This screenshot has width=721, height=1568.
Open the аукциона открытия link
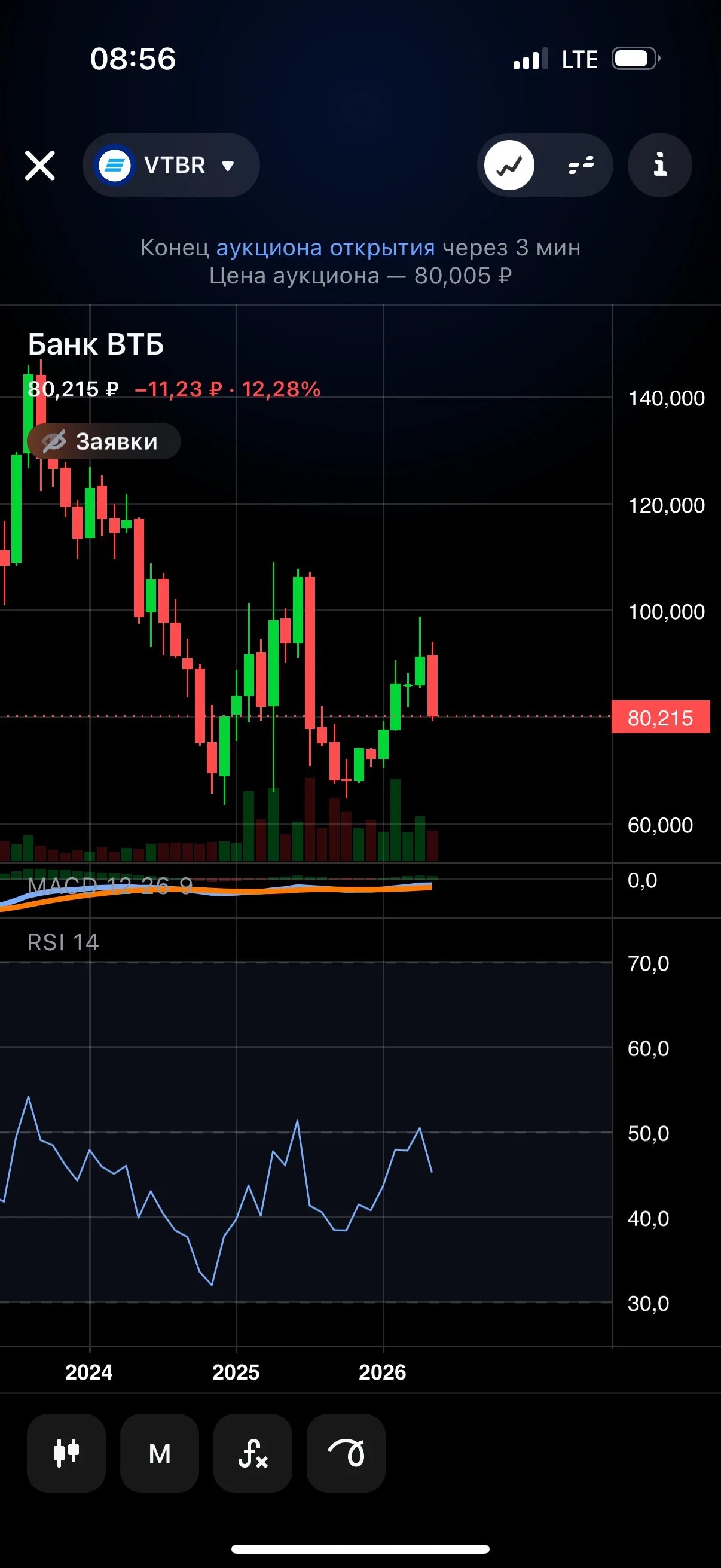tap(325, 248)
